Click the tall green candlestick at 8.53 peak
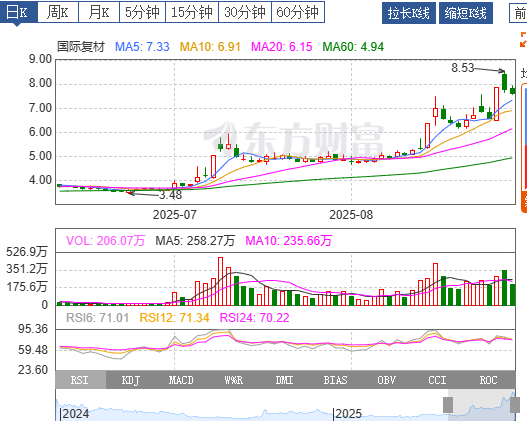527x424 pixels. pyautogui.click(x=504, y=82)
